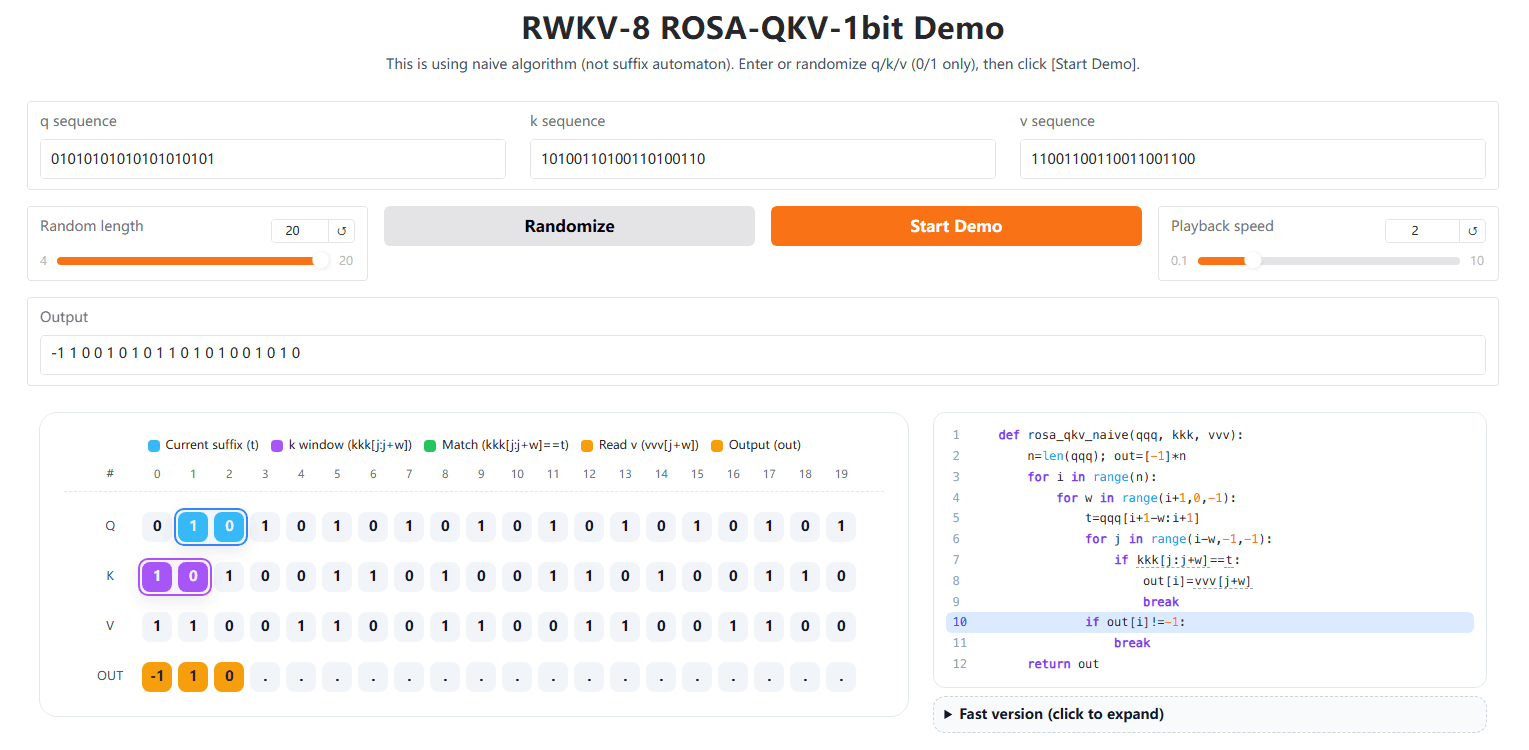
Task: Reset the Playback speed value icon
Action: tap(1472, 231)
